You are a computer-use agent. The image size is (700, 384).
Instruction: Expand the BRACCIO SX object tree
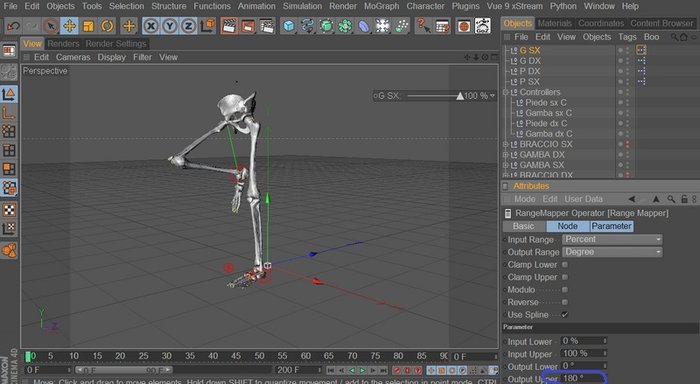coord(506,144)
